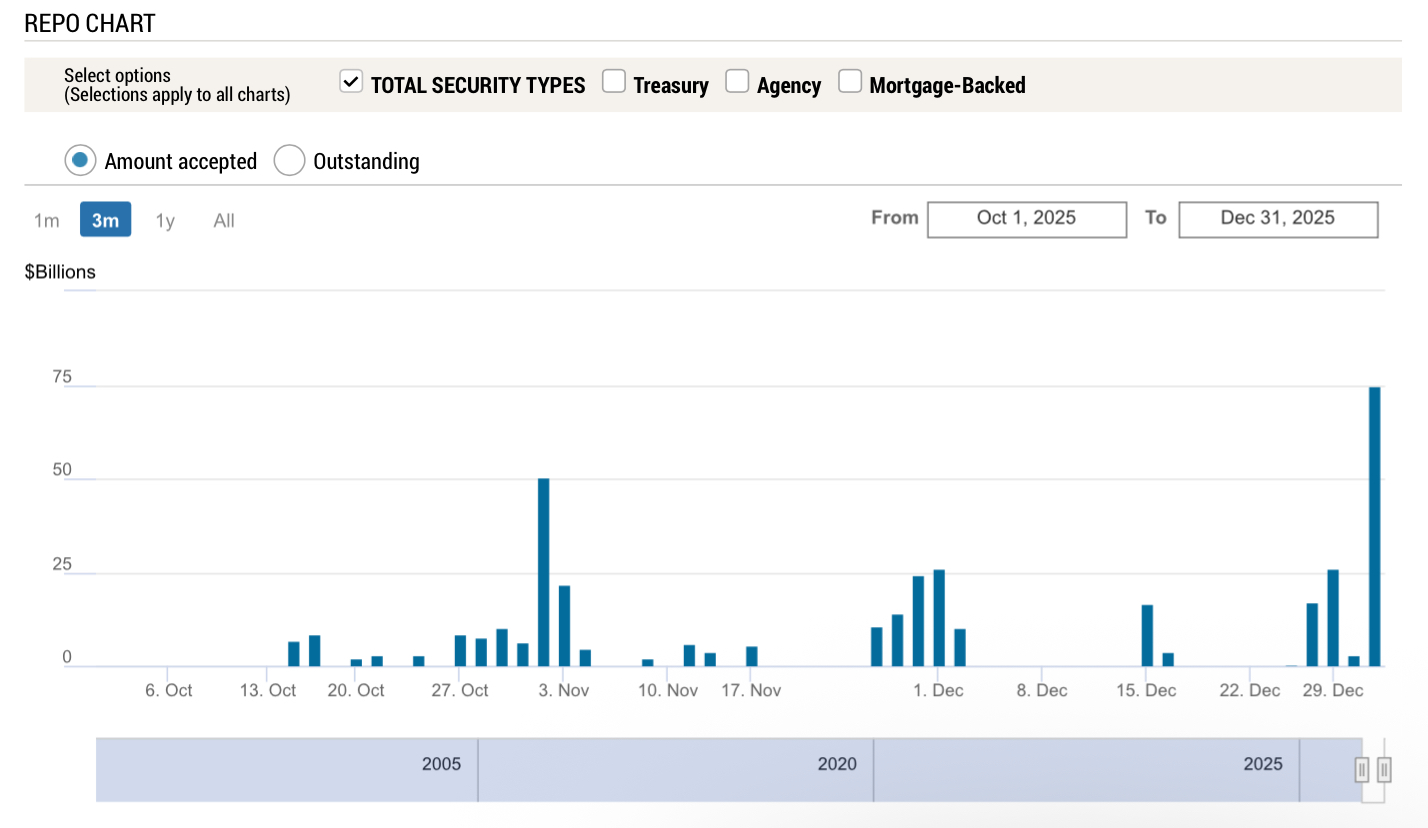The width and height of the screenshot is (1428, 828).
Task: Switch to the Outstanding radio option
Action: click(x=289, y=161)
